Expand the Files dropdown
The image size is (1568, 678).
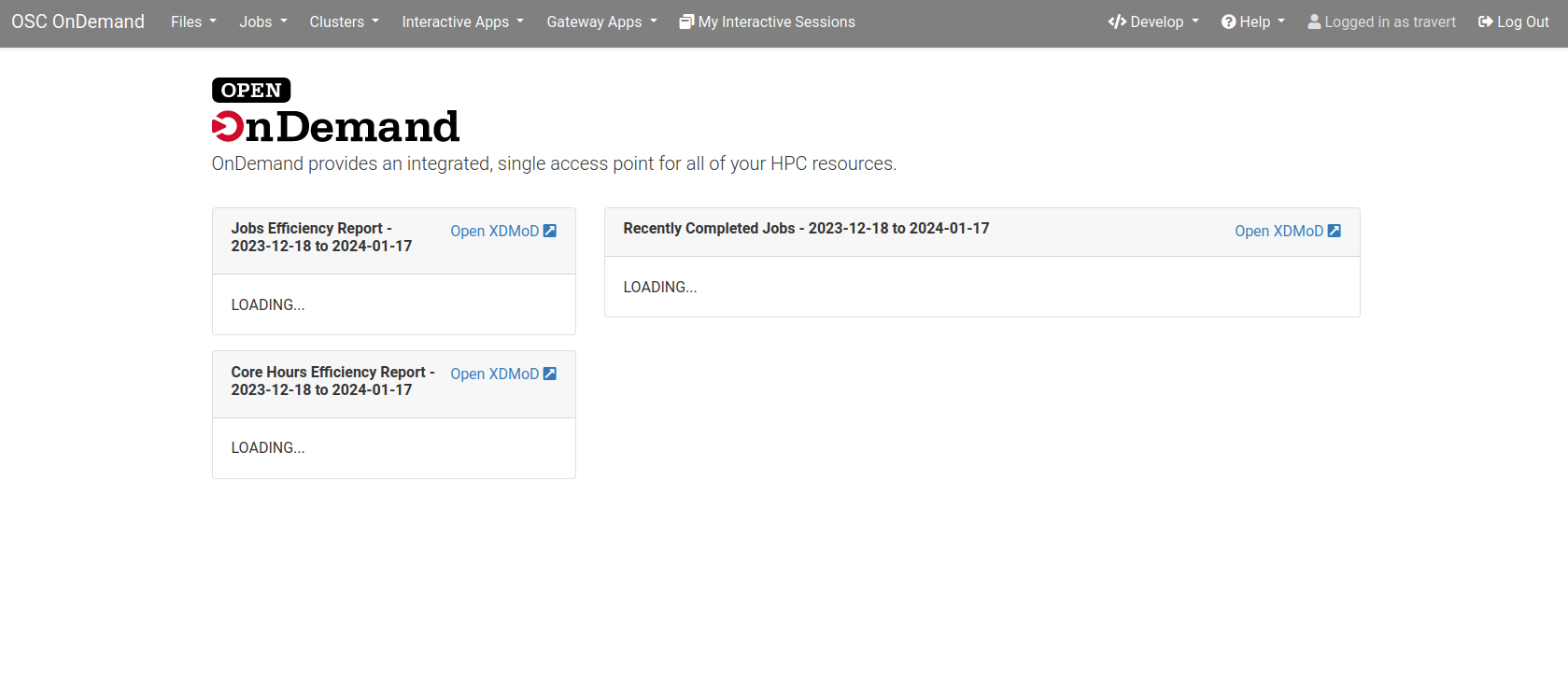tap(193, 21)
